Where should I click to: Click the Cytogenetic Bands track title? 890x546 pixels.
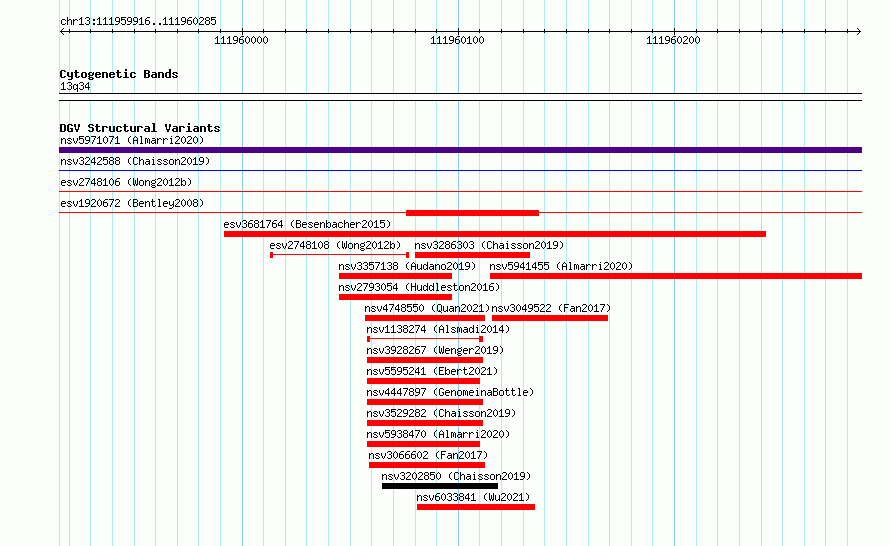coord(119,74)
